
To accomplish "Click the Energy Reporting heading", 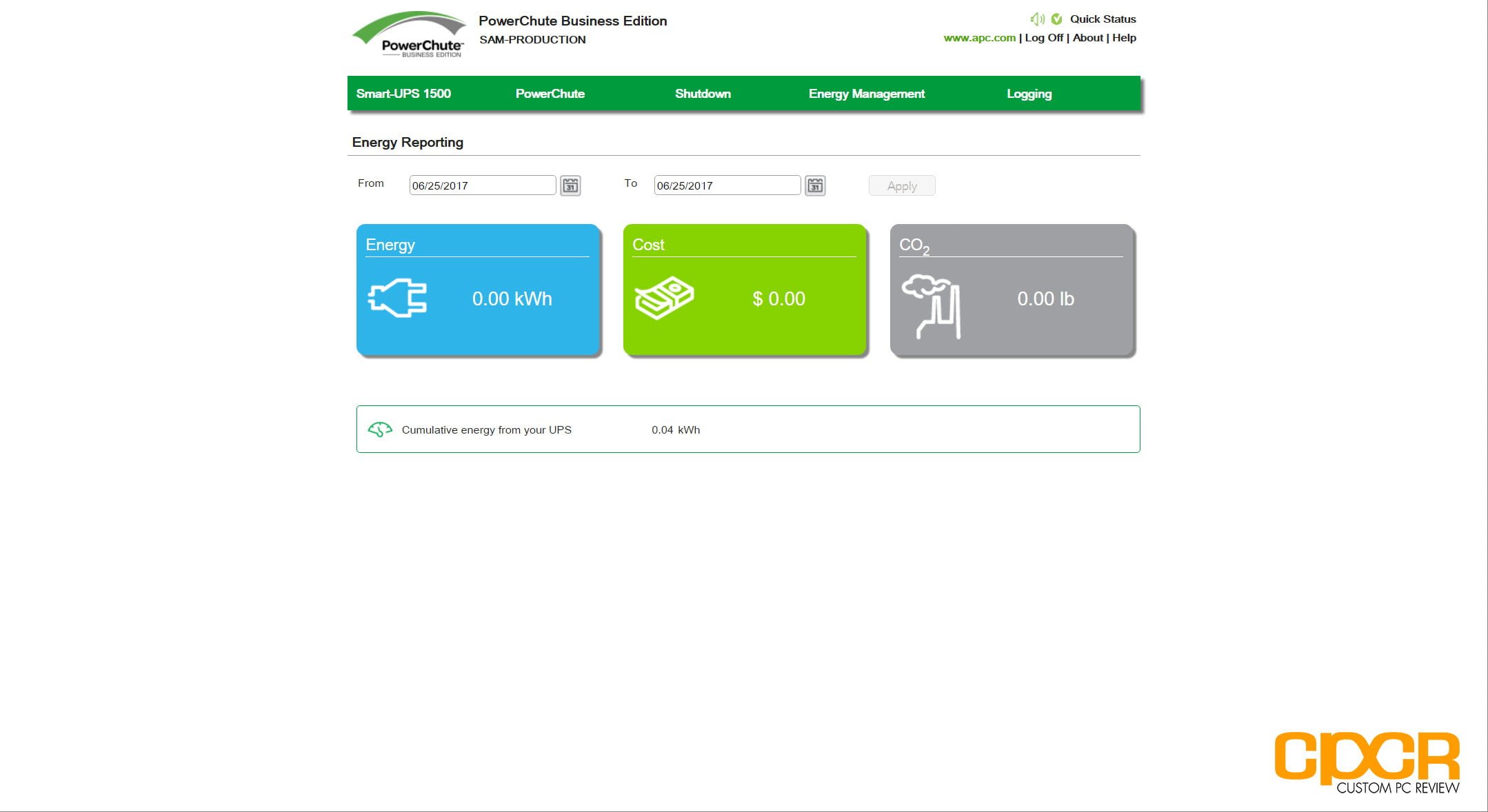I will tap(408, 142).
